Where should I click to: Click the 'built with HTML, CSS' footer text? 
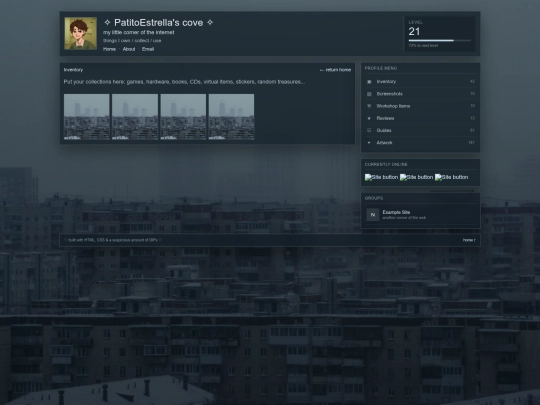113,240
